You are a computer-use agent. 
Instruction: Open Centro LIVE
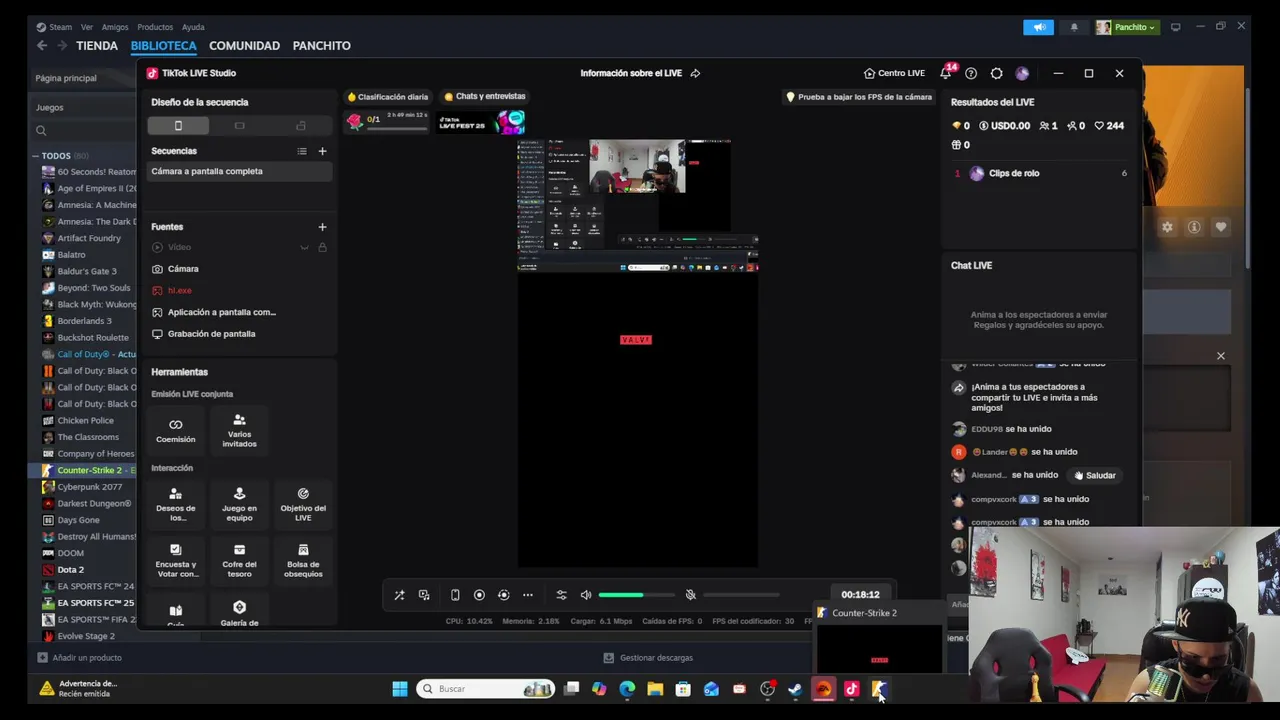click(x=894, y=73)
